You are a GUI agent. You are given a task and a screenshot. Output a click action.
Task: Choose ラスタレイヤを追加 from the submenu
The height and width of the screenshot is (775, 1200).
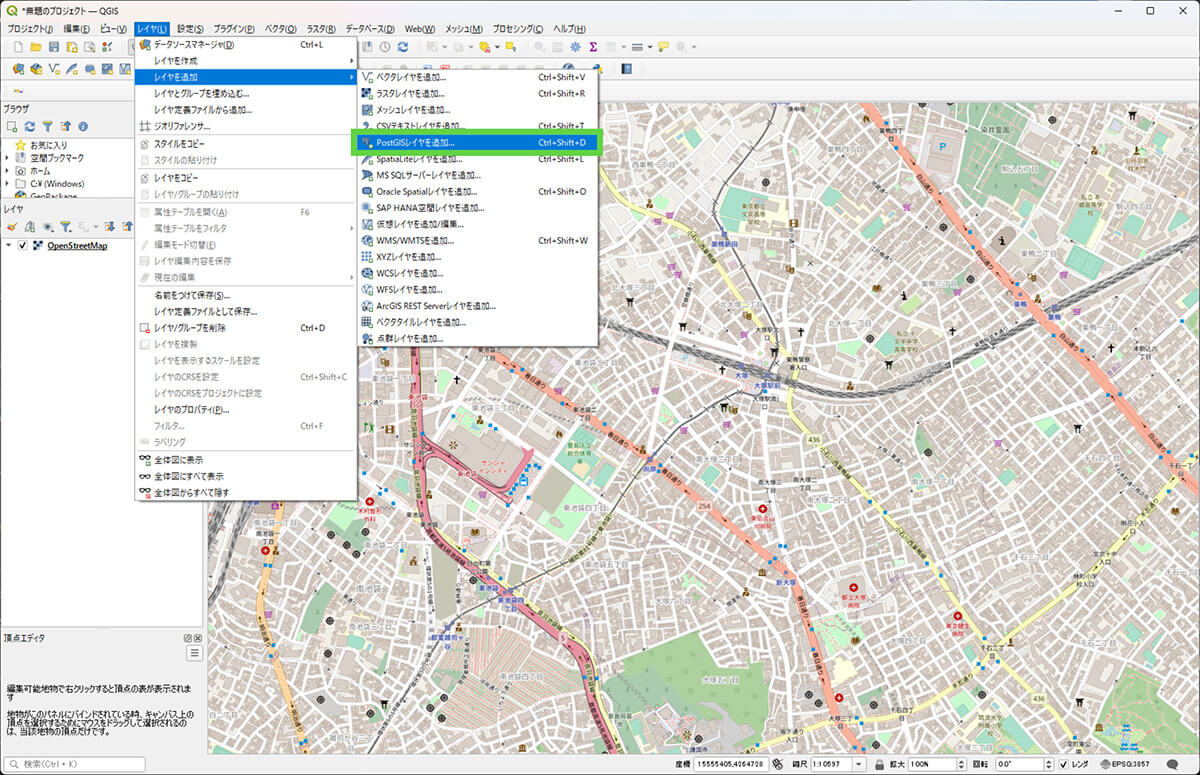pos(477,94)
